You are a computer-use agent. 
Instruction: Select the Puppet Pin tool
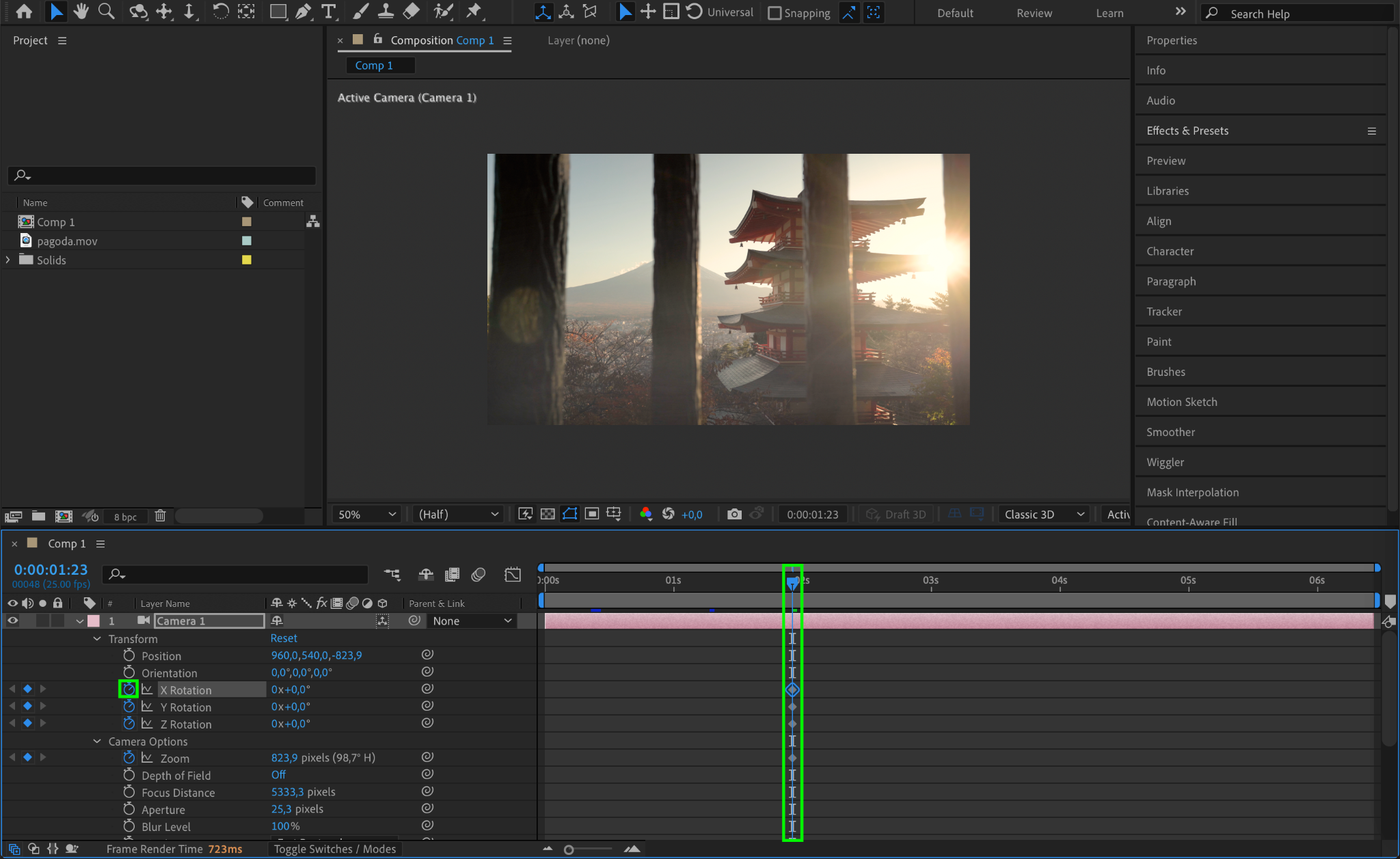click(473, 12)
